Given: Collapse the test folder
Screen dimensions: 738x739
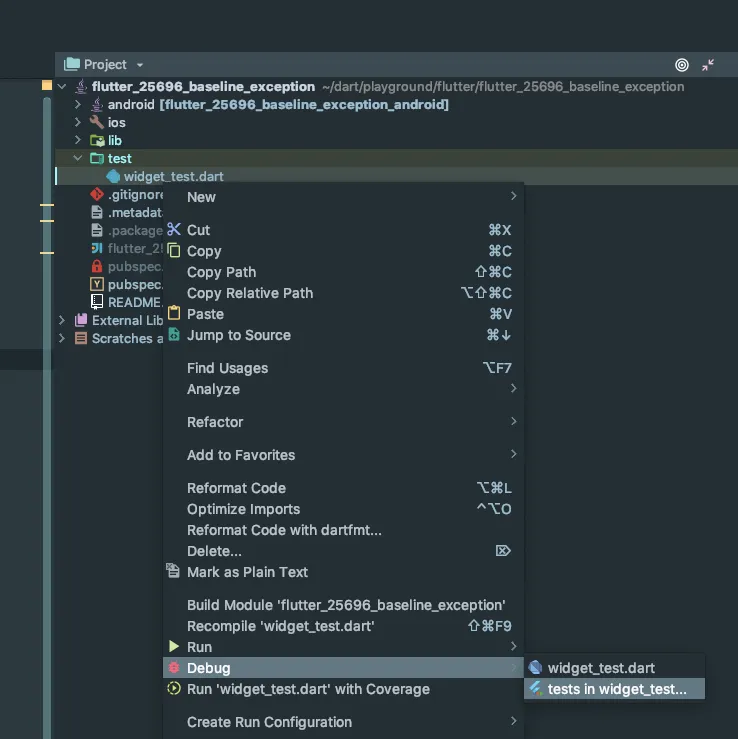Looking at the screenshot, I should point(78,158).
